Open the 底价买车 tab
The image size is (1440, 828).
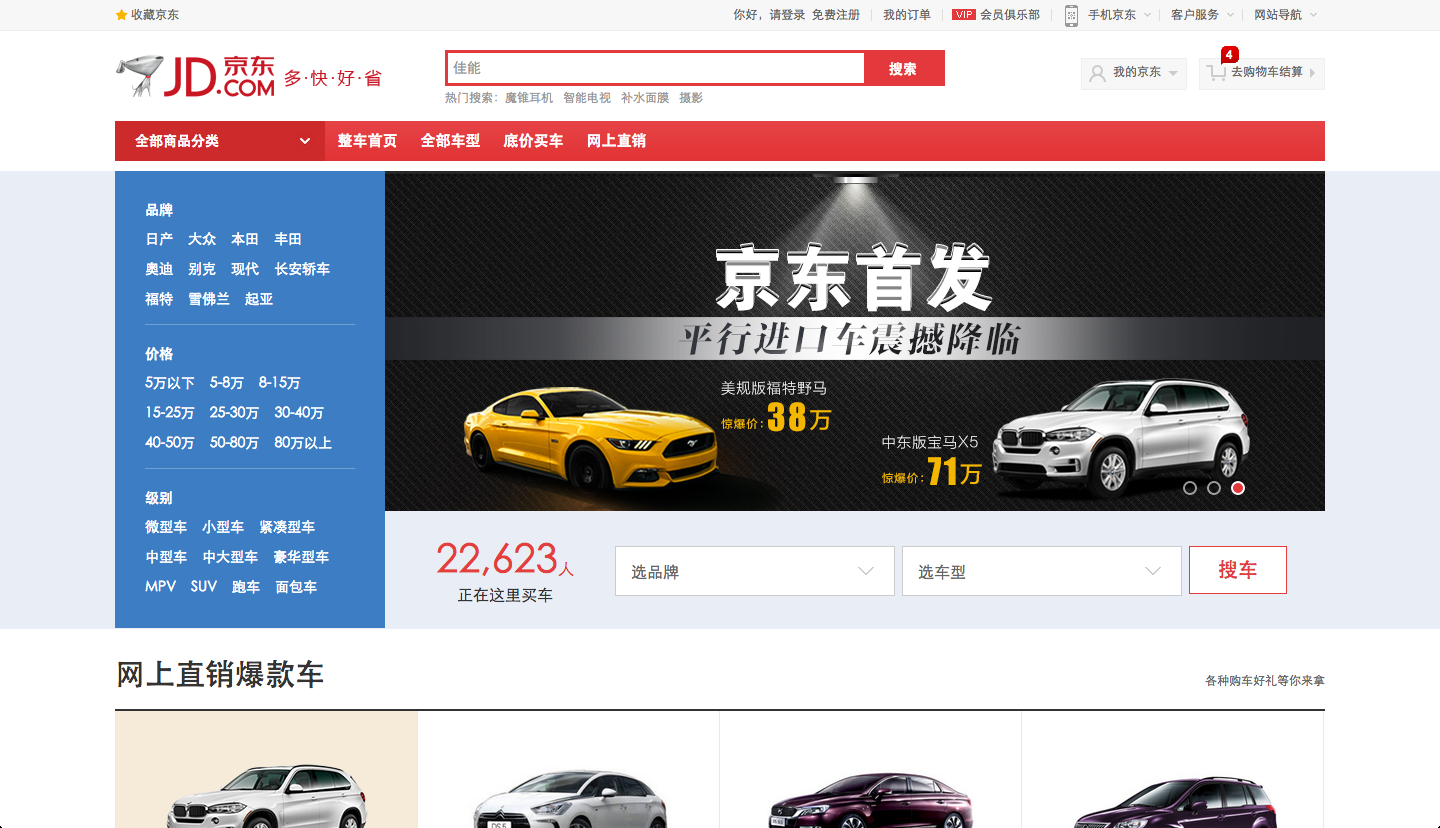tap(533, 141)
